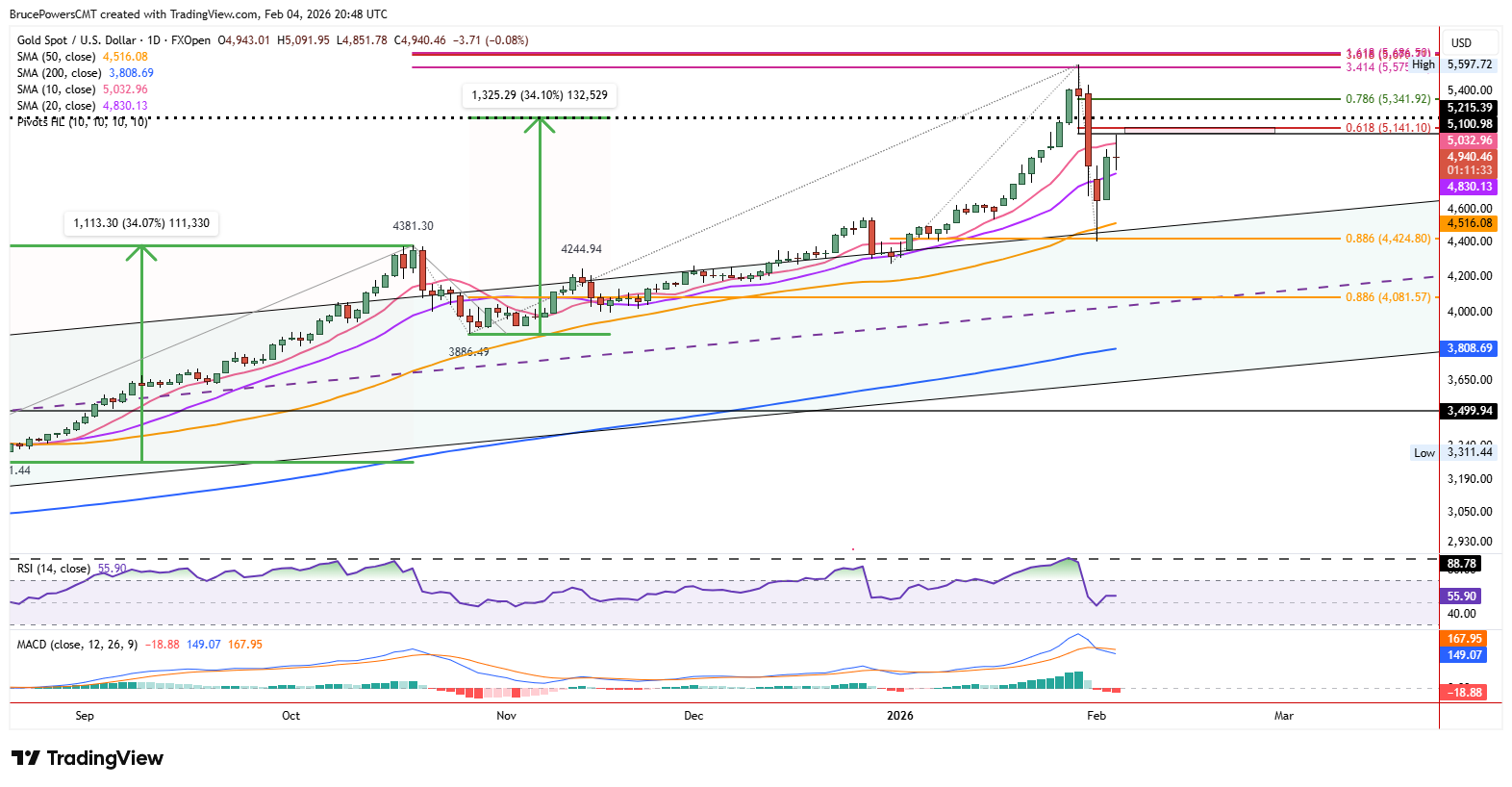Click the 2026 label on time axis
Image resolution: width=1512 pixels, height=787 pixels.
pyautogui.click(x=900, y=716)
